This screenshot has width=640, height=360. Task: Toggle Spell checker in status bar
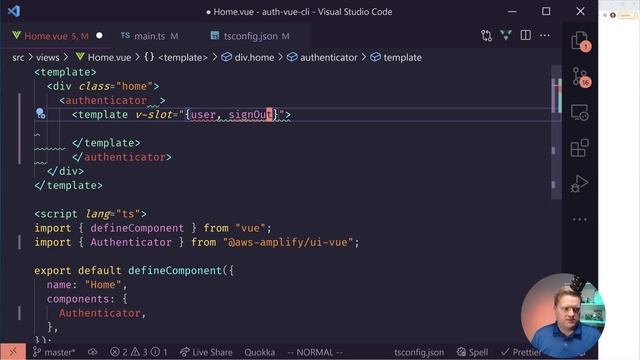(473, 352)
